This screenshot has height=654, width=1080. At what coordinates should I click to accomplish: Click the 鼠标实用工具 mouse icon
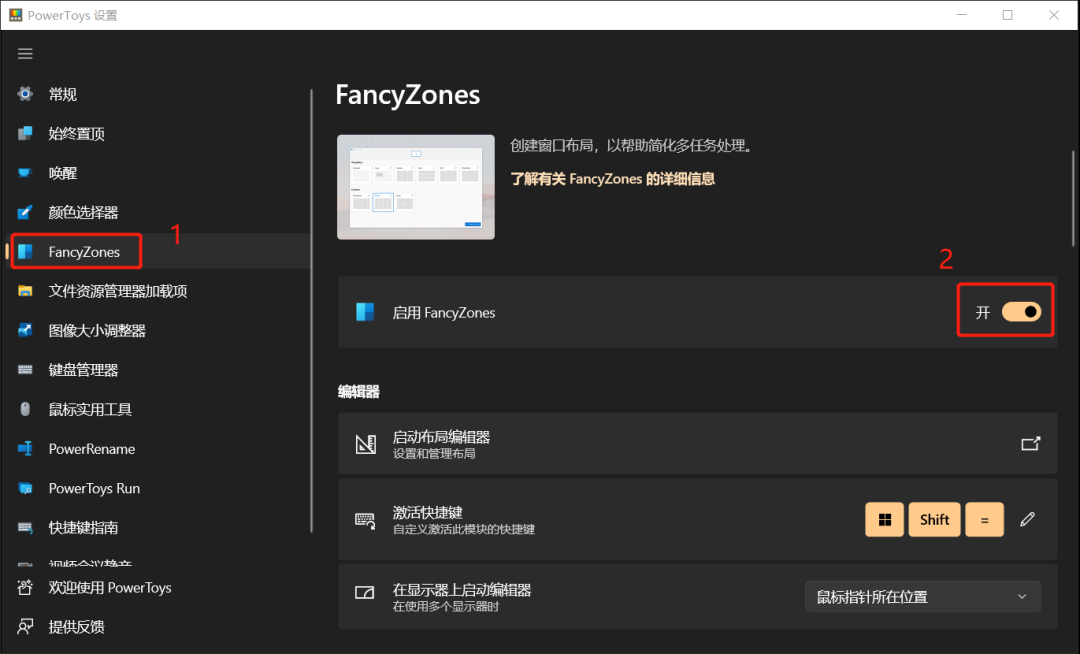click(x=25, y=410)
